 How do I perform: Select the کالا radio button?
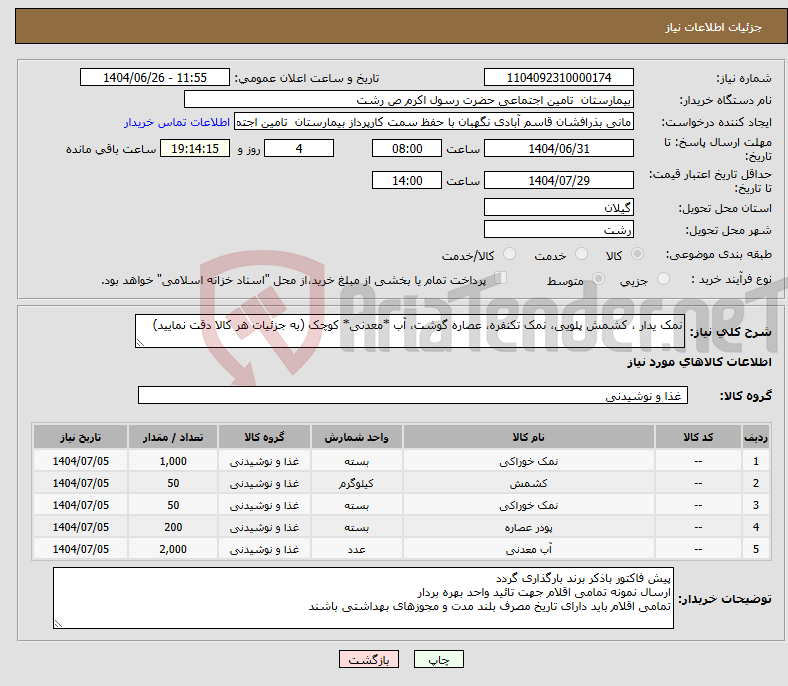point(638,256)
